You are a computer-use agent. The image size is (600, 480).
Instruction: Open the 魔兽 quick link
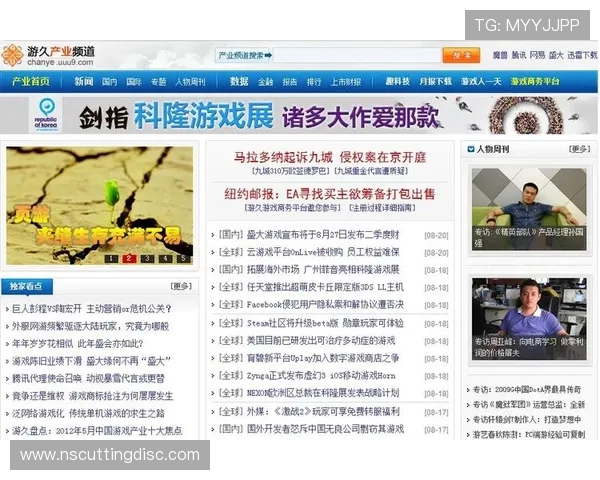click(x=500, y=56)
